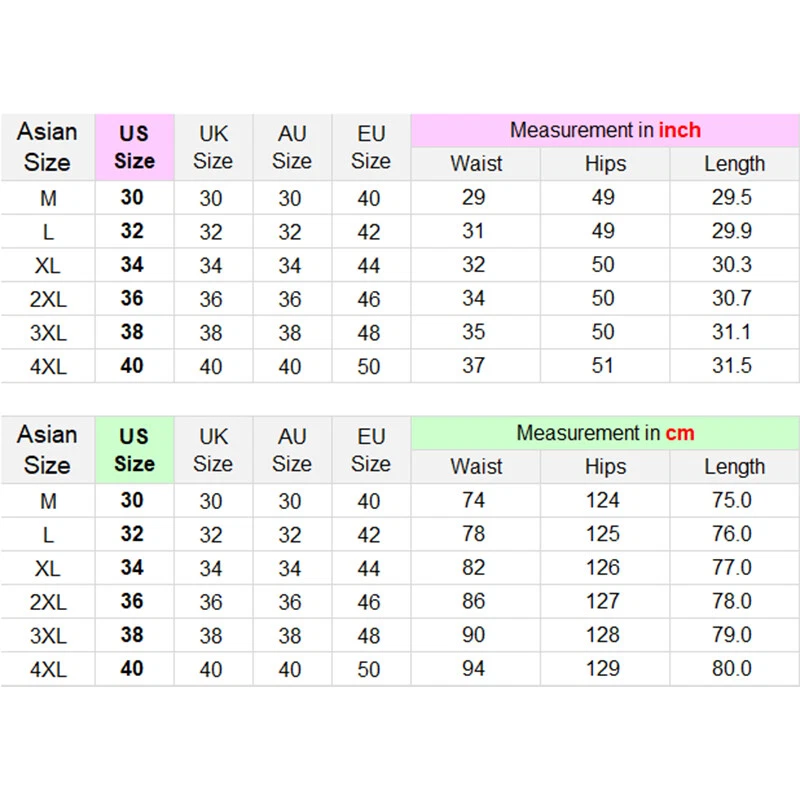Click the 126 hips value
The height and width of the screenshot is (800, 800).
tap(603, 567)
